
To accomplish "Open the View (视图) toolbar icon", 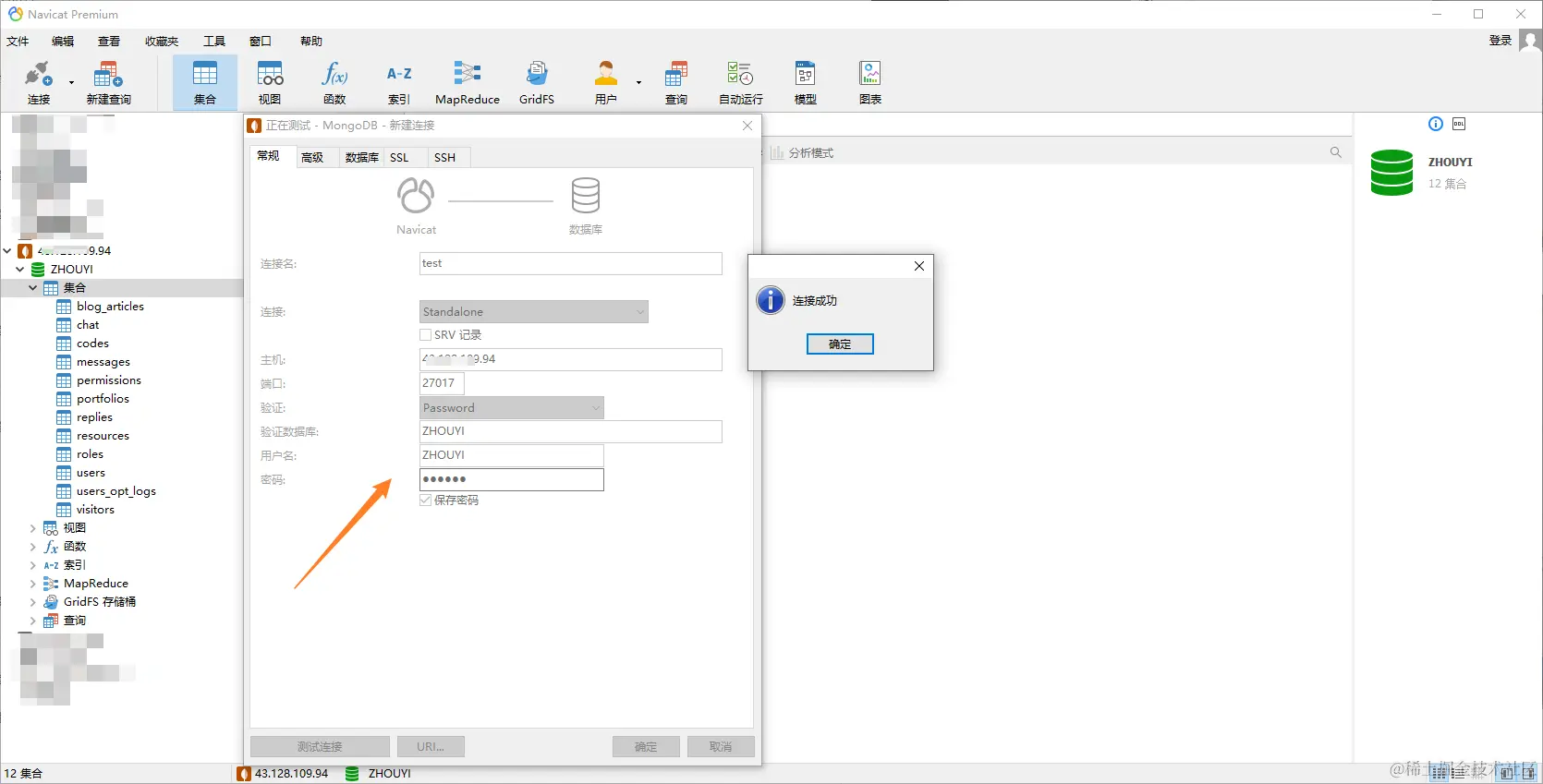I will [x=270, y=83].
